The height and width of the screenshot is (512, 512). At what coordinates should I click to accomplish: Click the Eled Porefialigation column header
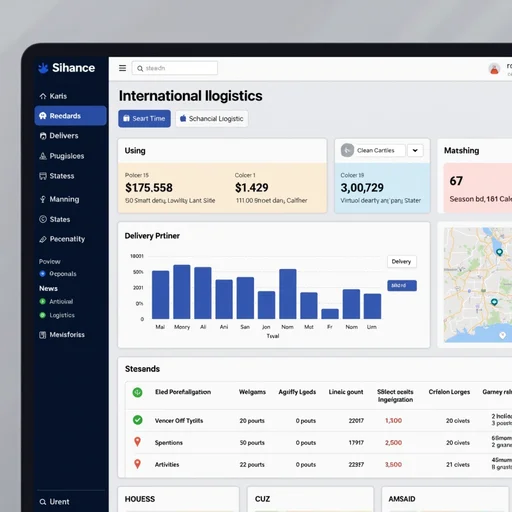coord(183,392)
